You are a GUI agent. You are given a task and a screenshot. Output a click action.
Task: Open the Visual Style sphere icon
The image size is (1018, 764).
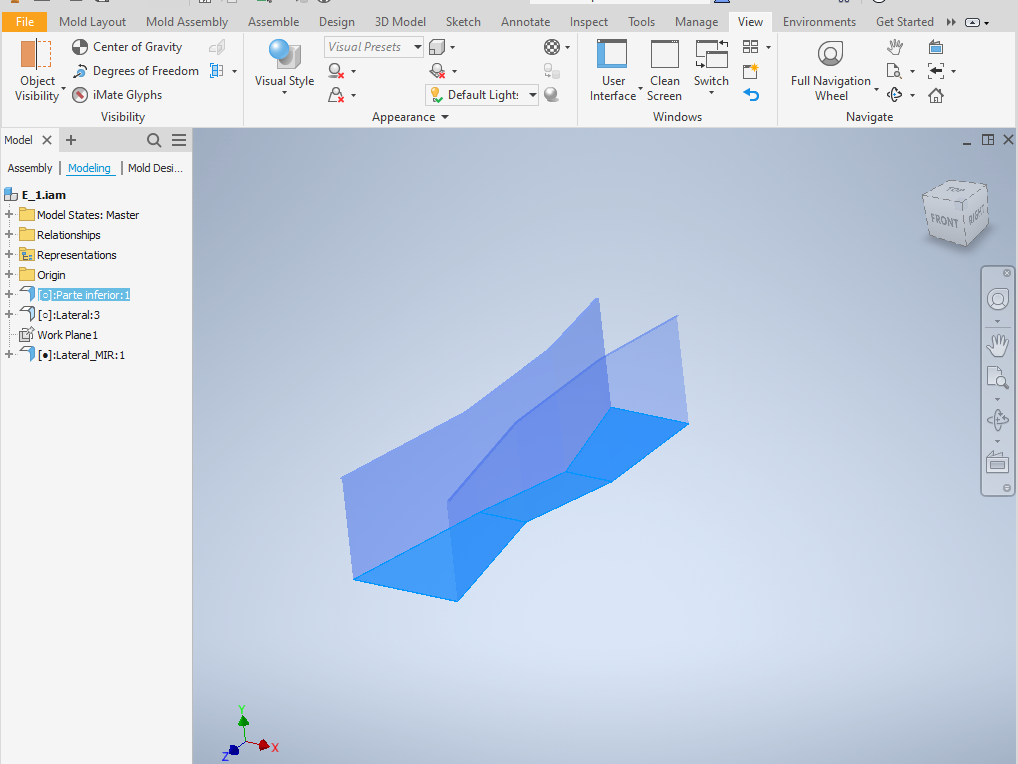[284, 55]
